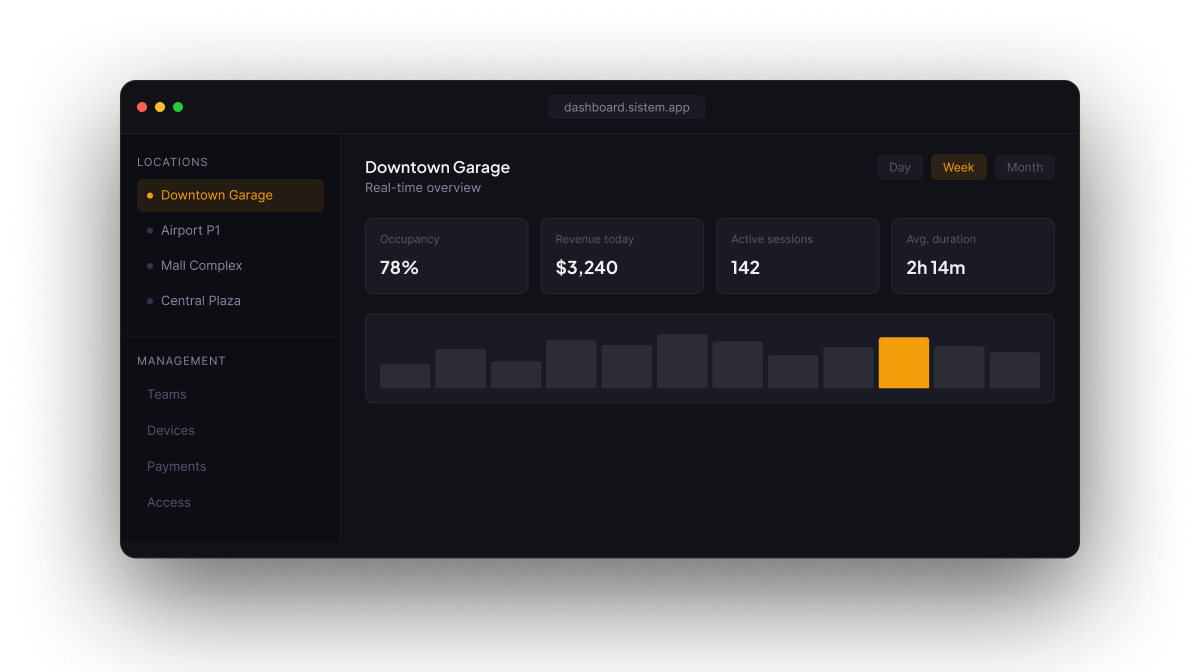Click the highlighted orange bar in chart
1200x672 pixels.
coord(904,363)
